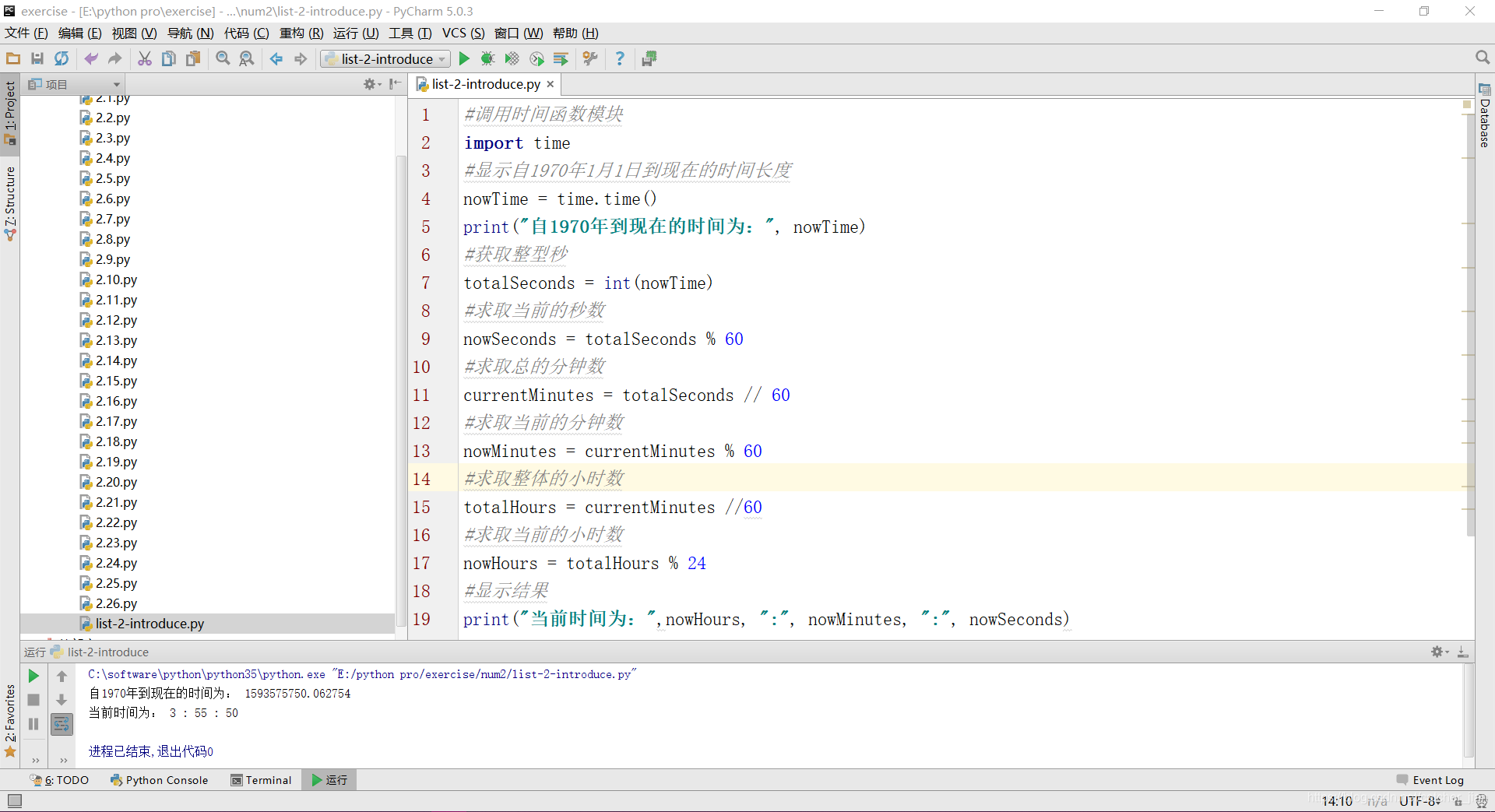
Task: Jump down the stack trace with the down arrow
Action: click(x=62, y=700)
